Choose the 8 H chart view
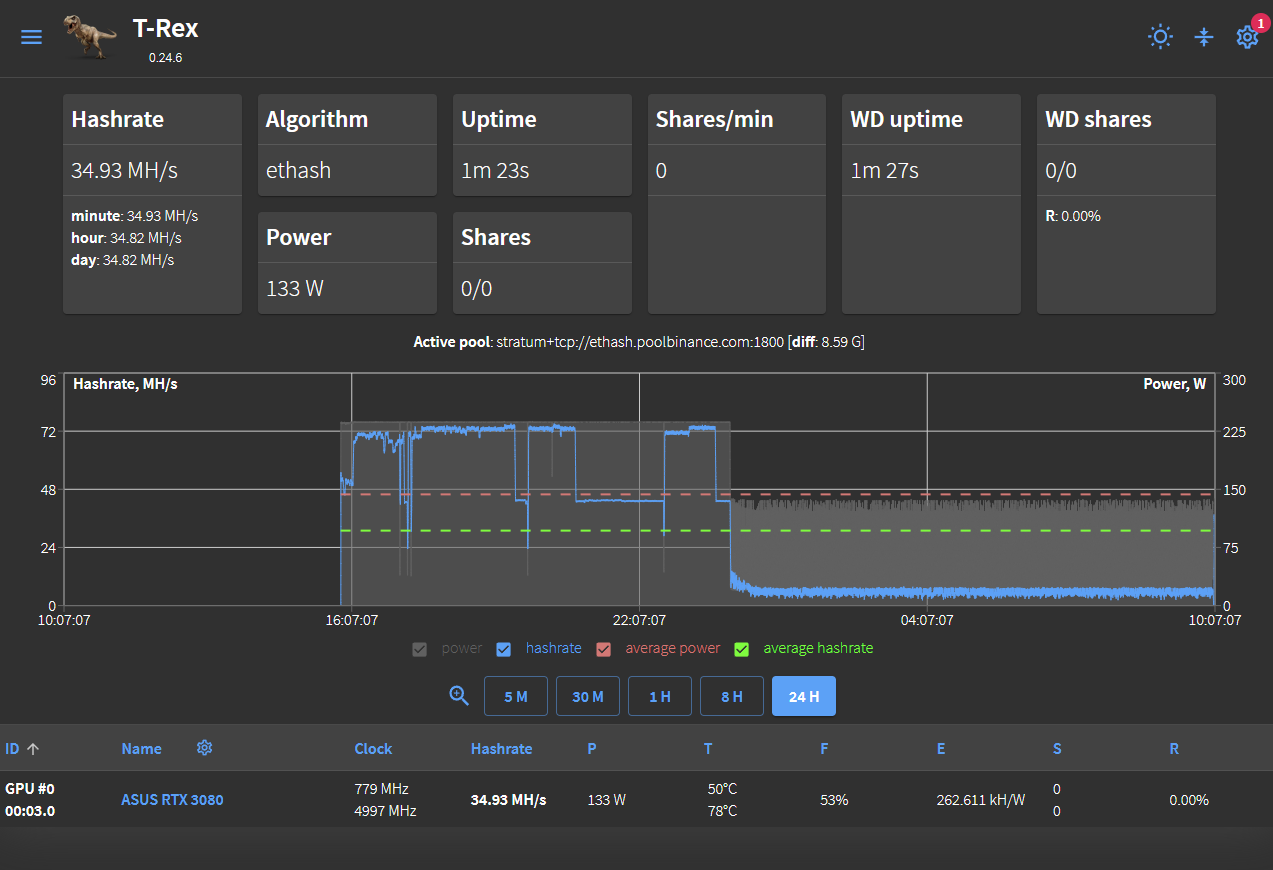This screenshot has height=870, width=1273. coord(732,695)
